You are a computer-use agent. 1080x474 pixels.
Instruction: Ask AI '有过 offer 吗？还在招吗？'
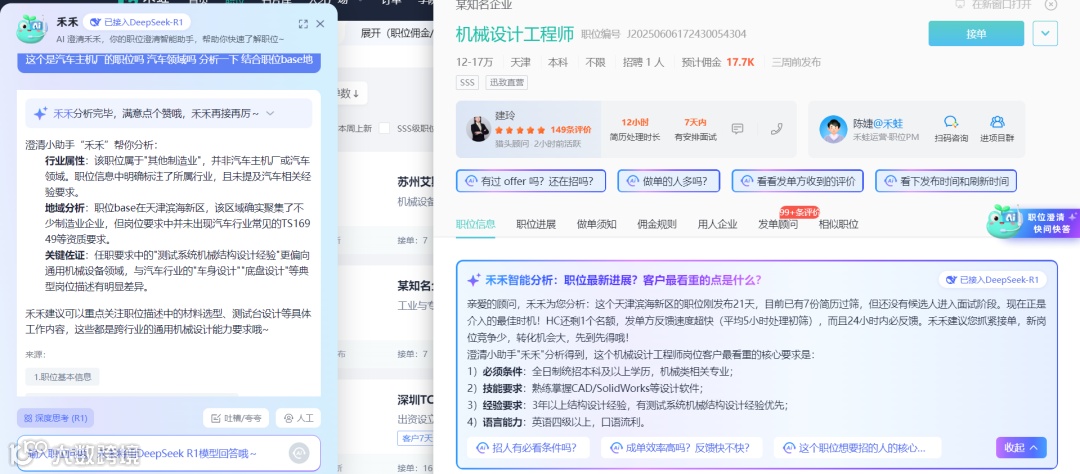pyautogui.click(x=531, y=181)
